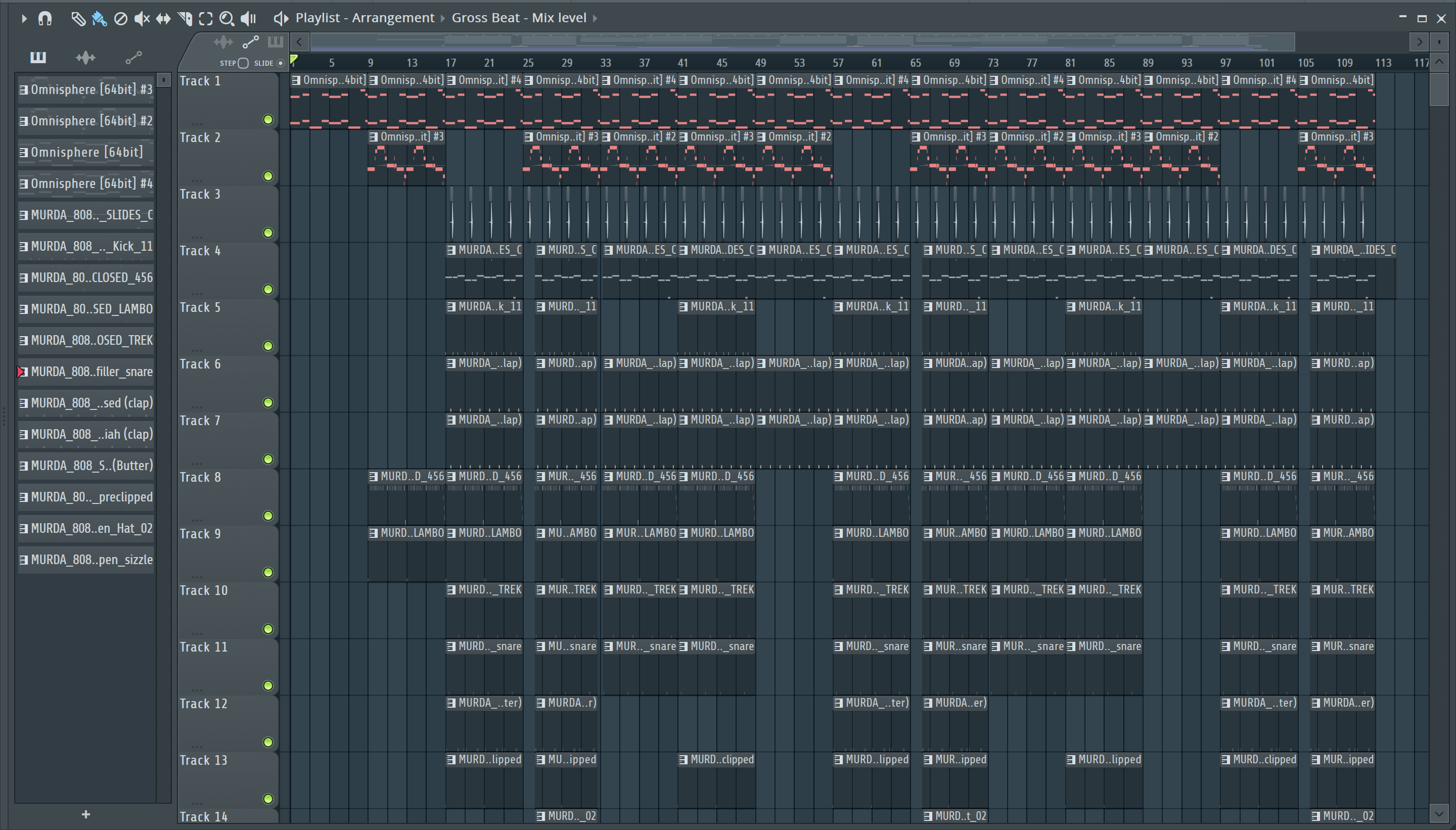Focus audio clips in playlist header
This screenshot has height=830, width=1456.
point(223,41)
